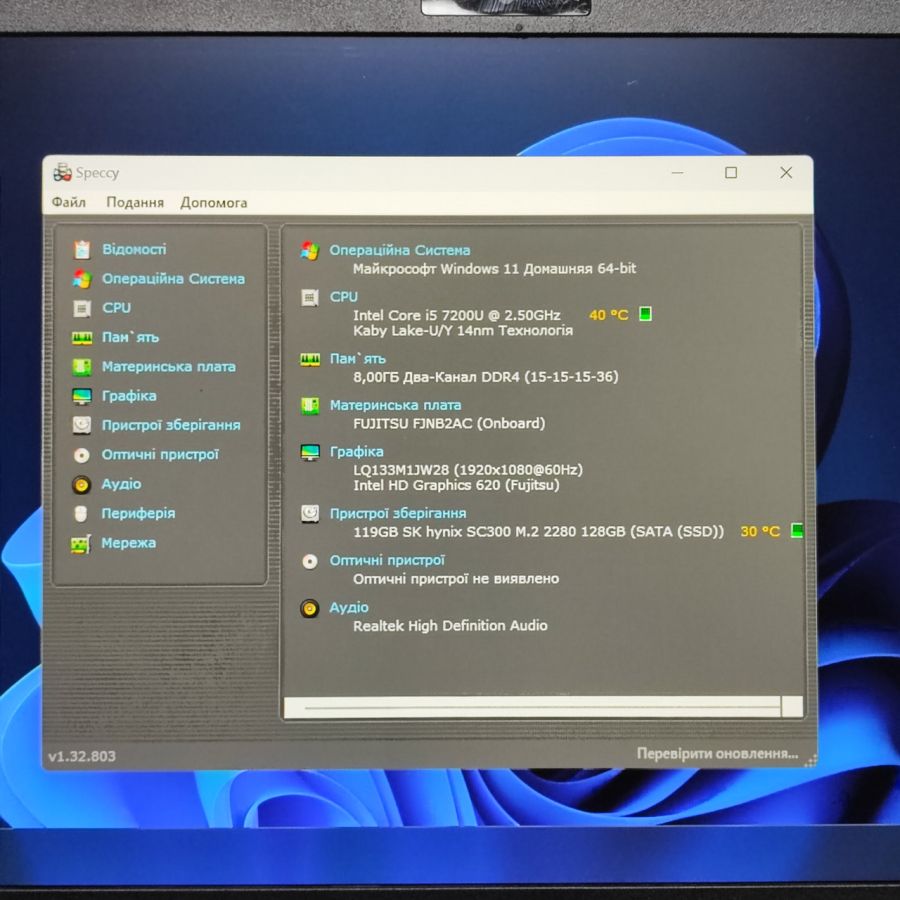Click the disc icon beside sidebar Оптичні пристрої
Screen dimensions: 900x900
(82, 455)
